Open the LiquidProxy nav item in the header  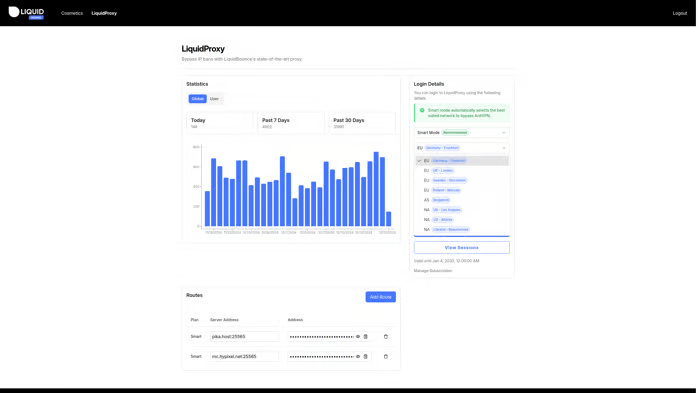pos(104,13)
